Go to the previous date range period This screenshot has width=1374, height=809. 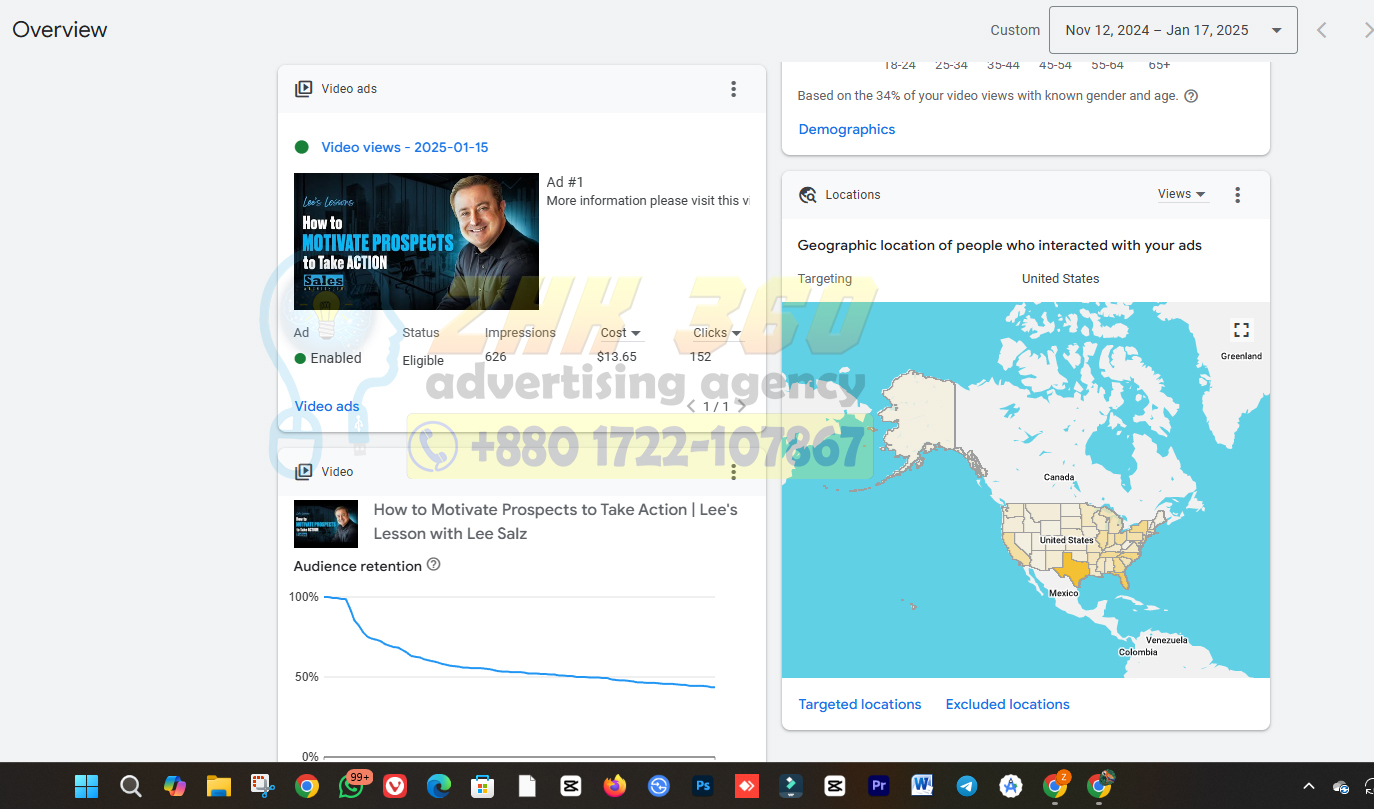(x=1322, y=30)
